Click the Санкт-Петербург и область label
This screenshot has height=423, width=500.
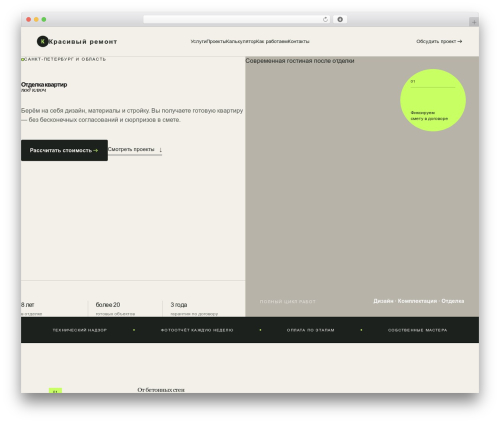(65, 59)
